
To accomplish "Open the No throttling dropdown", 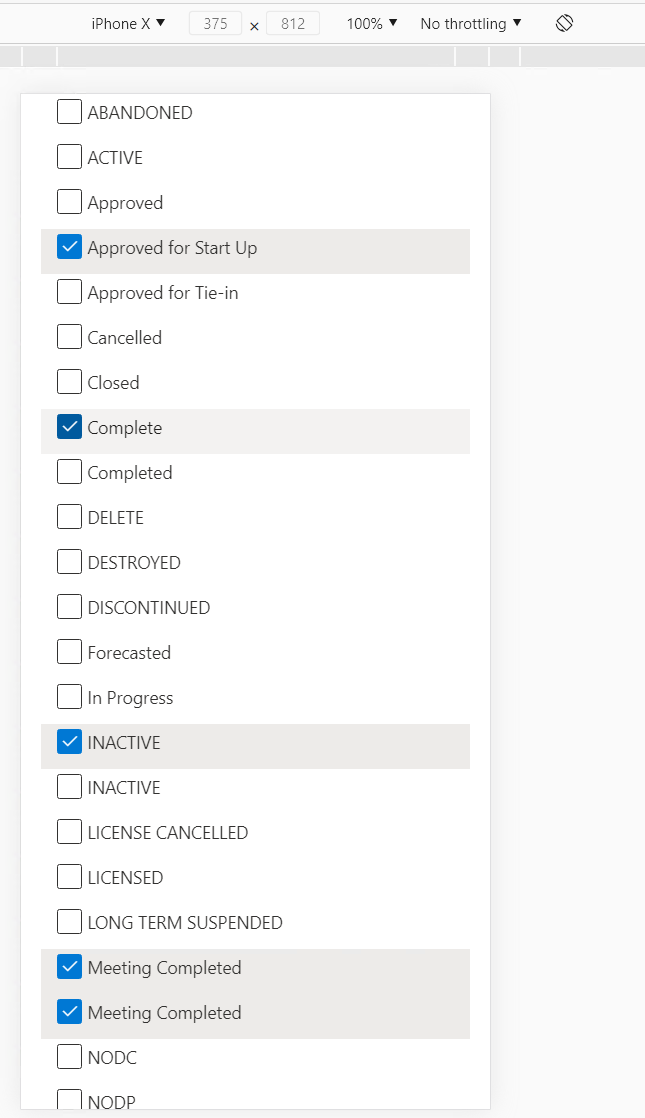I will [470, 22].
